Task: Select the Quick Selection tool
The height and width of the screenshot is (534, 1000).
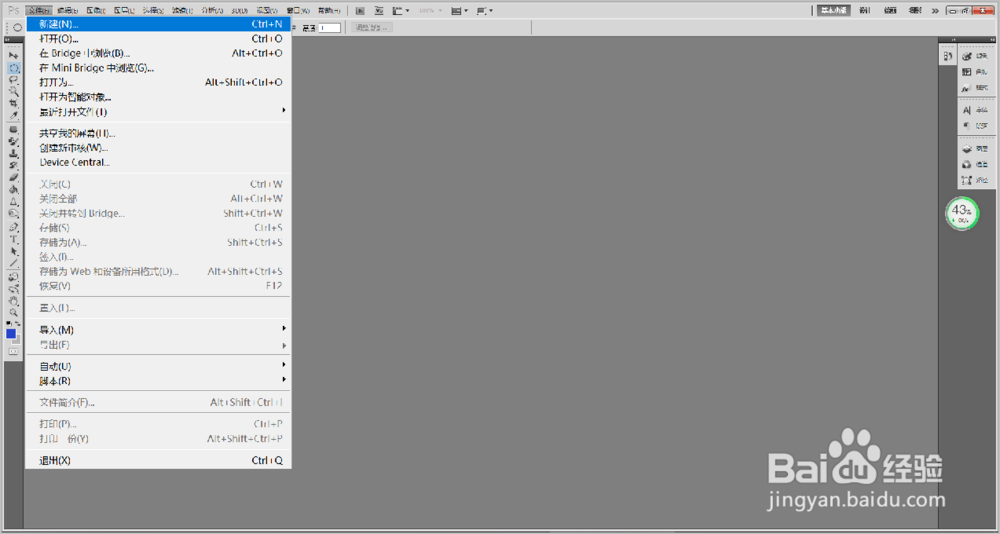Action: point(13,91)
